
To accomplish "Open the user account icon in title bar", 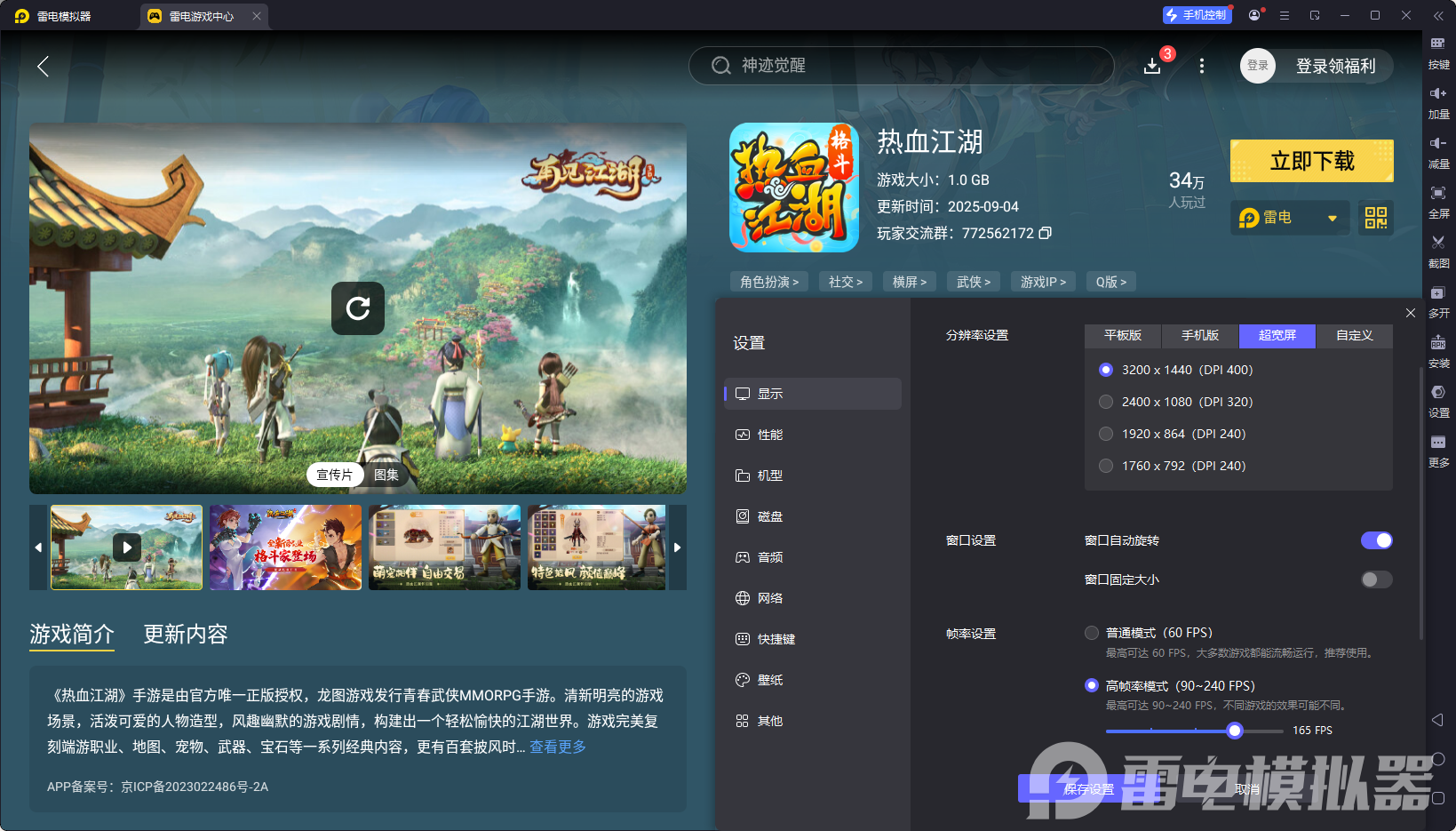I will tap(1254, 15).
